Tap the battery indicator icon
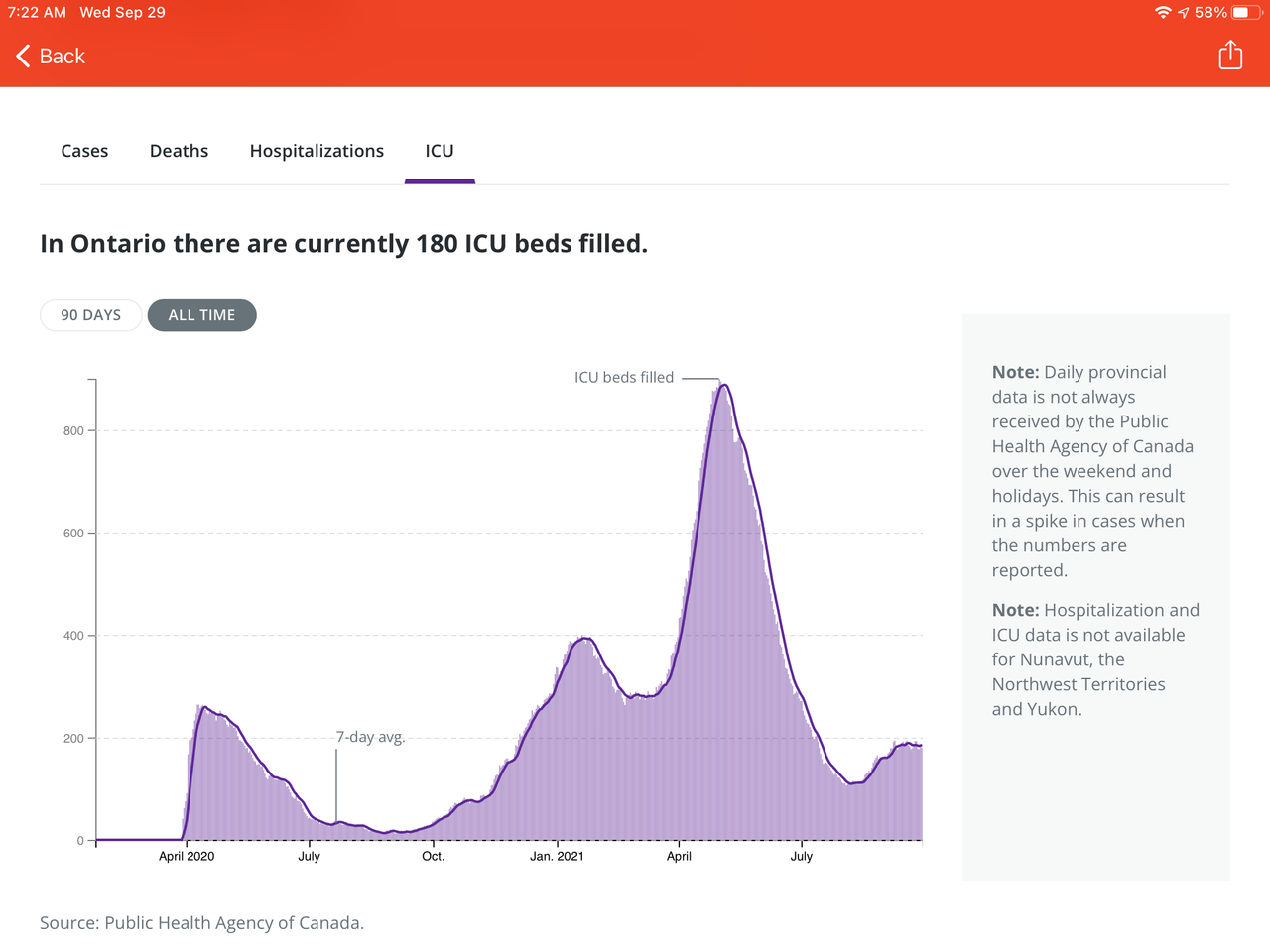Viewport: 1270px width, 952px height. [x=1247, y=12]
